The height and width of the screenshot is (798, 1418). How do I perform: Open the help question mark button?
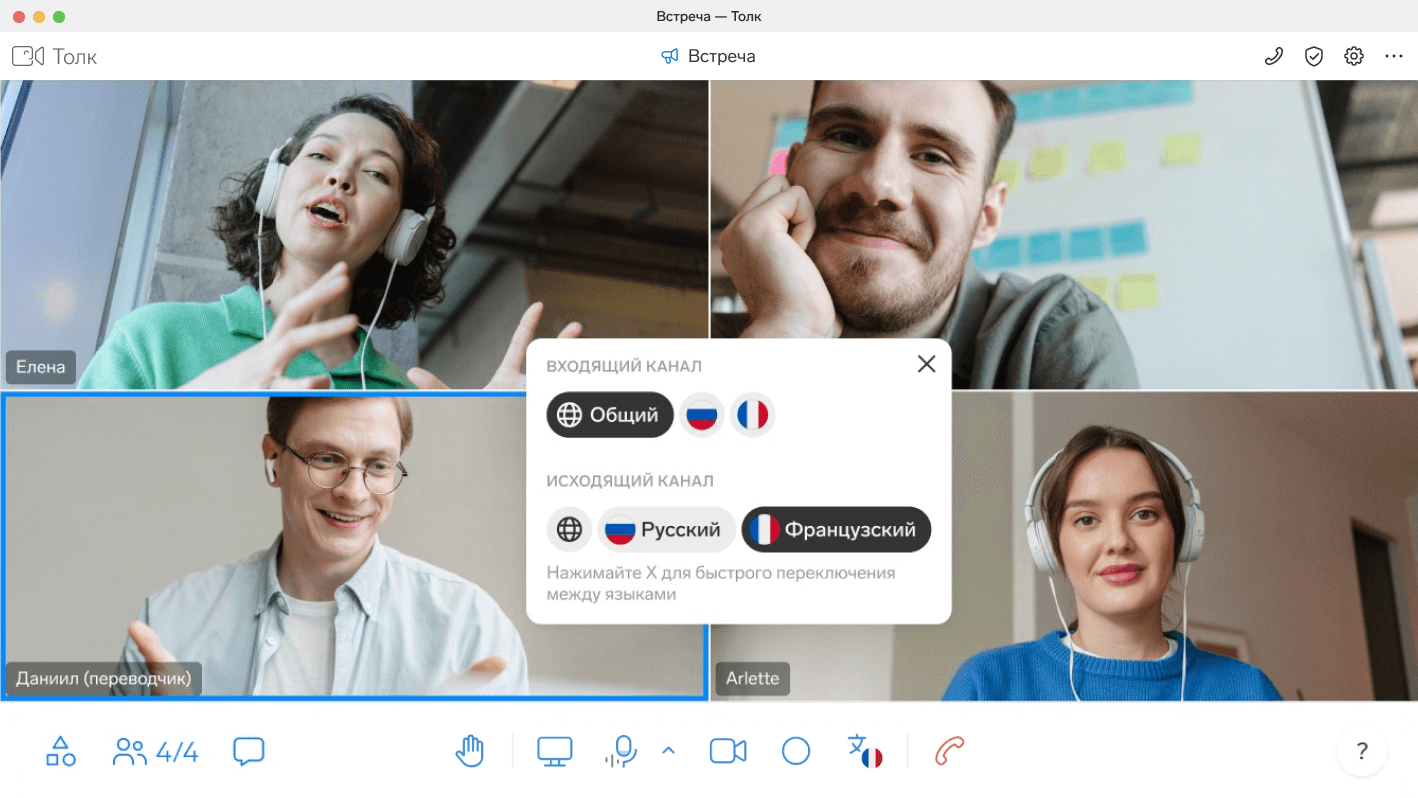coord(1362,751)
